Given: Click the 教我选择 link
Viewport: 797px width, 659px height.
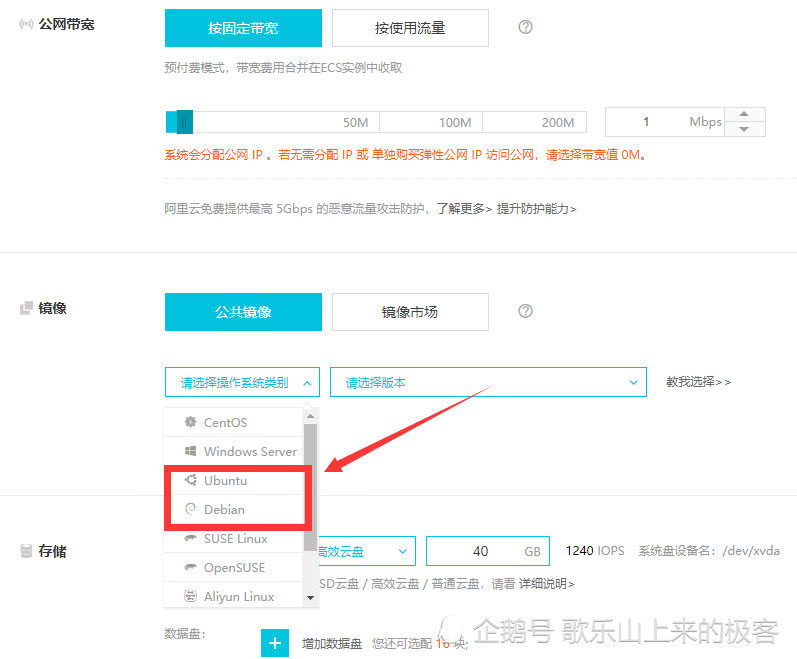Looking at the screenshot, I should coord(698,382).
